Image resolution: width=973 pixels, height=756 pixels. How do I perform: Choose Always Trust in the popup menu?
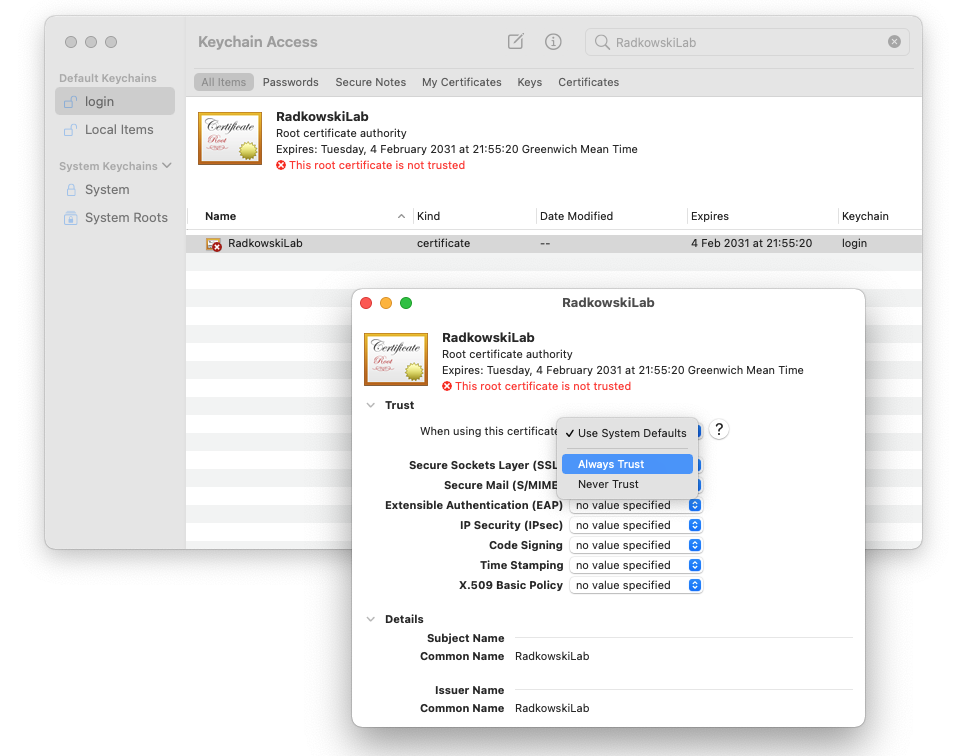pyautogui.click(x=627, y=464)
